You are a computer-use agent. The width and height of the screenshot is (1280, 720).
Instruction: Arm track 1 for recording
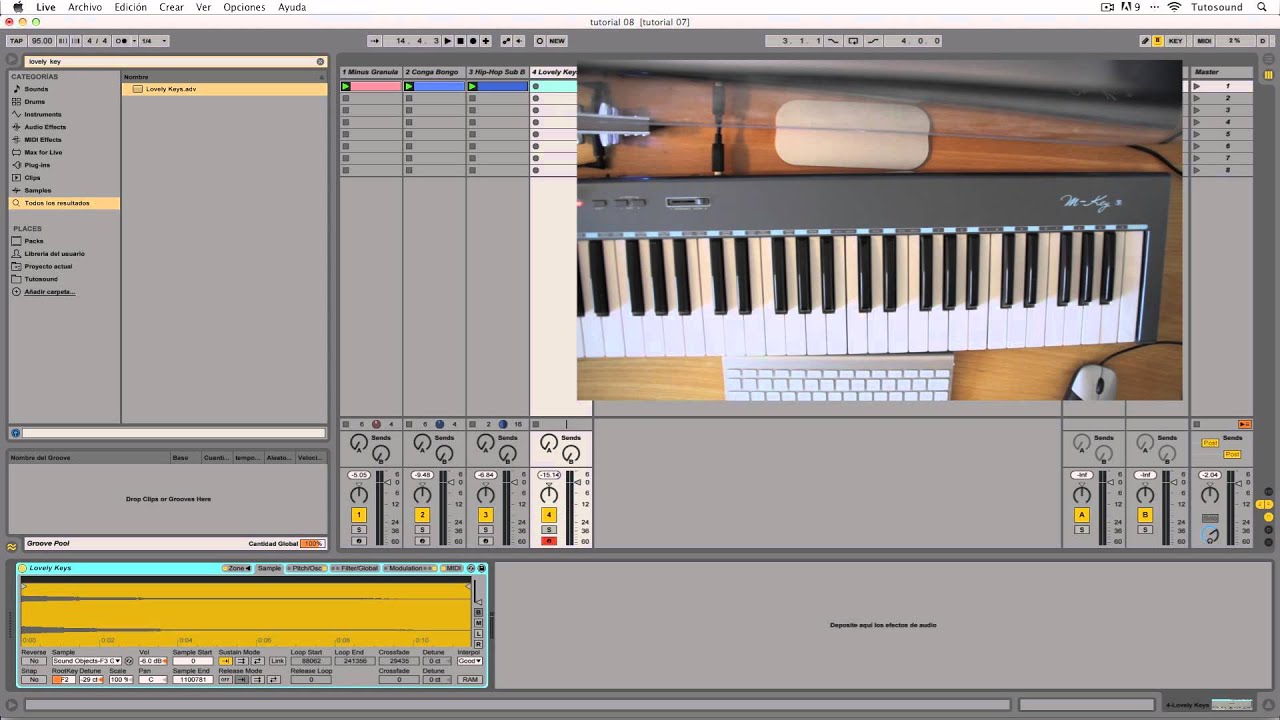[x=359, y=541]
